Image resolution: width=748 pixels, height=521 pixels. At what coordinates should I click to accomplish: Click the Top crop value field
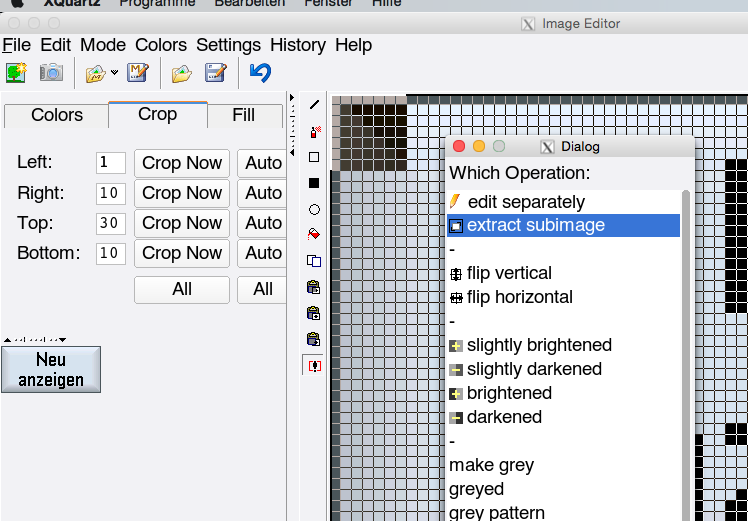click(110, 223)
